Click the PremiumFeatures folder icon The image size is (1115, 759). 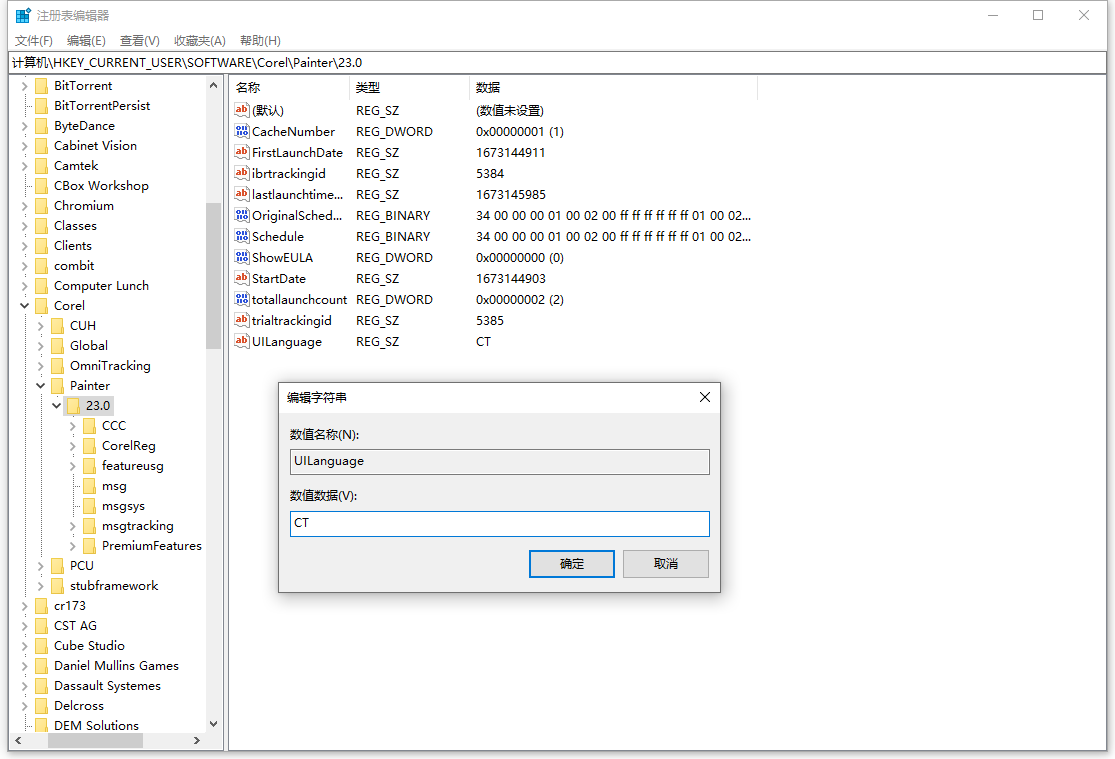click(x=90, y=546)
